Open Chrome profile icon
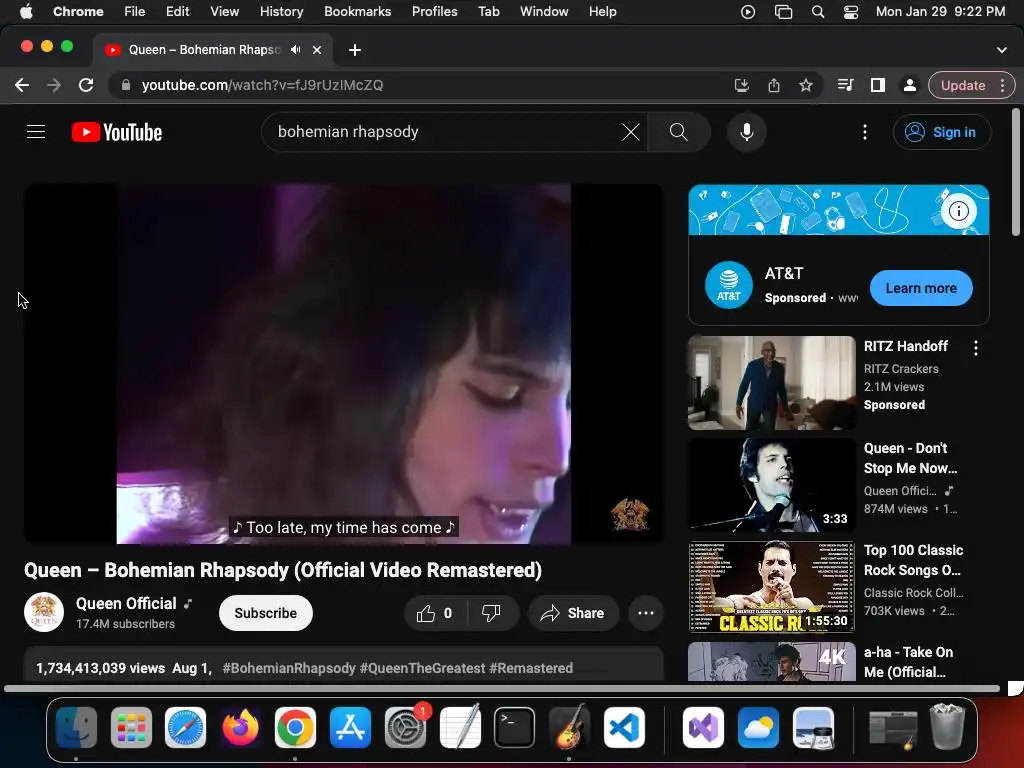 coord(909,85)
